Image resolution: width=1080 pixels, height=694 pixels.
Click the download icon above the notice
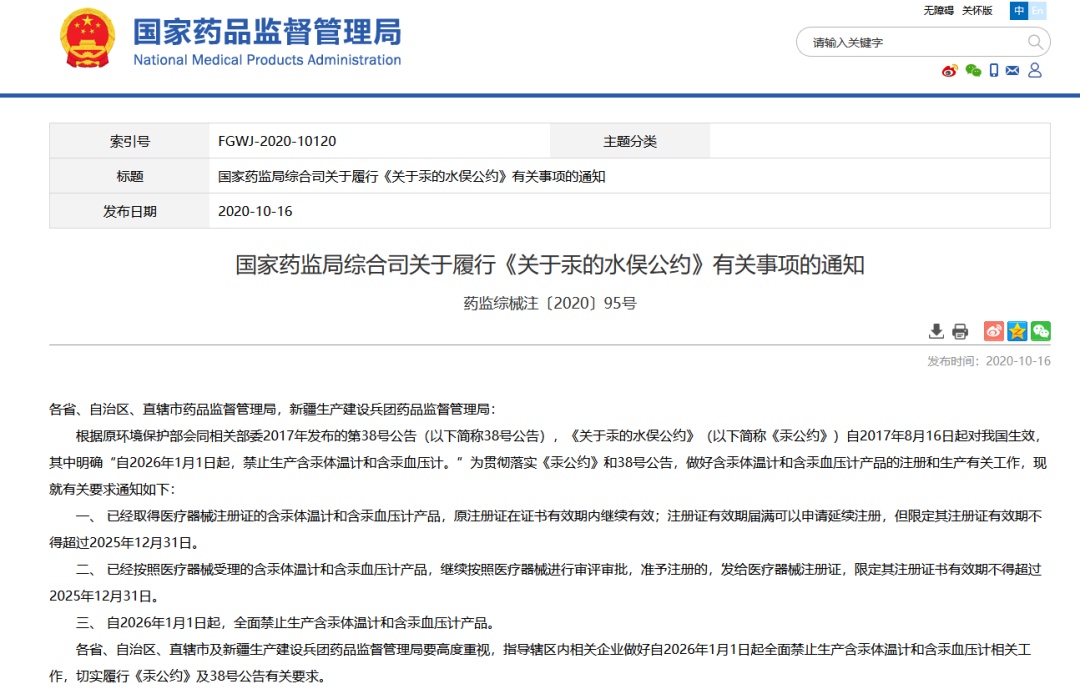(x=938, y=330)
